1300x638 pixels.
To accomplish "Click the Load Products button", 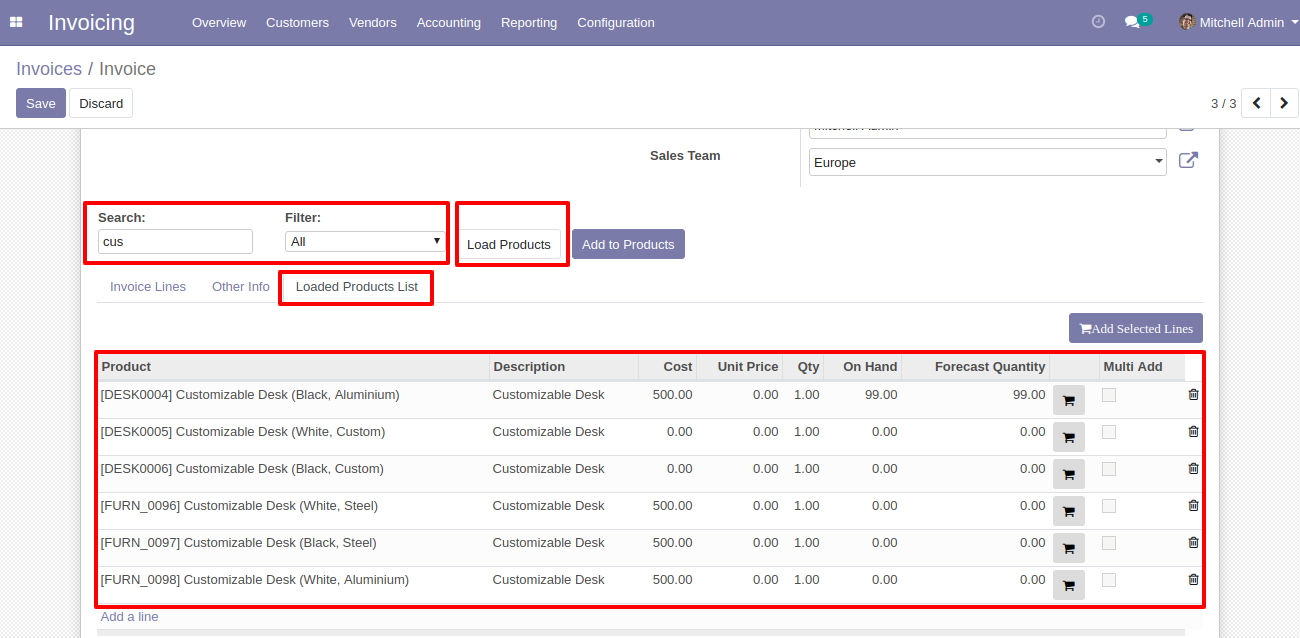I will [509, 244].
